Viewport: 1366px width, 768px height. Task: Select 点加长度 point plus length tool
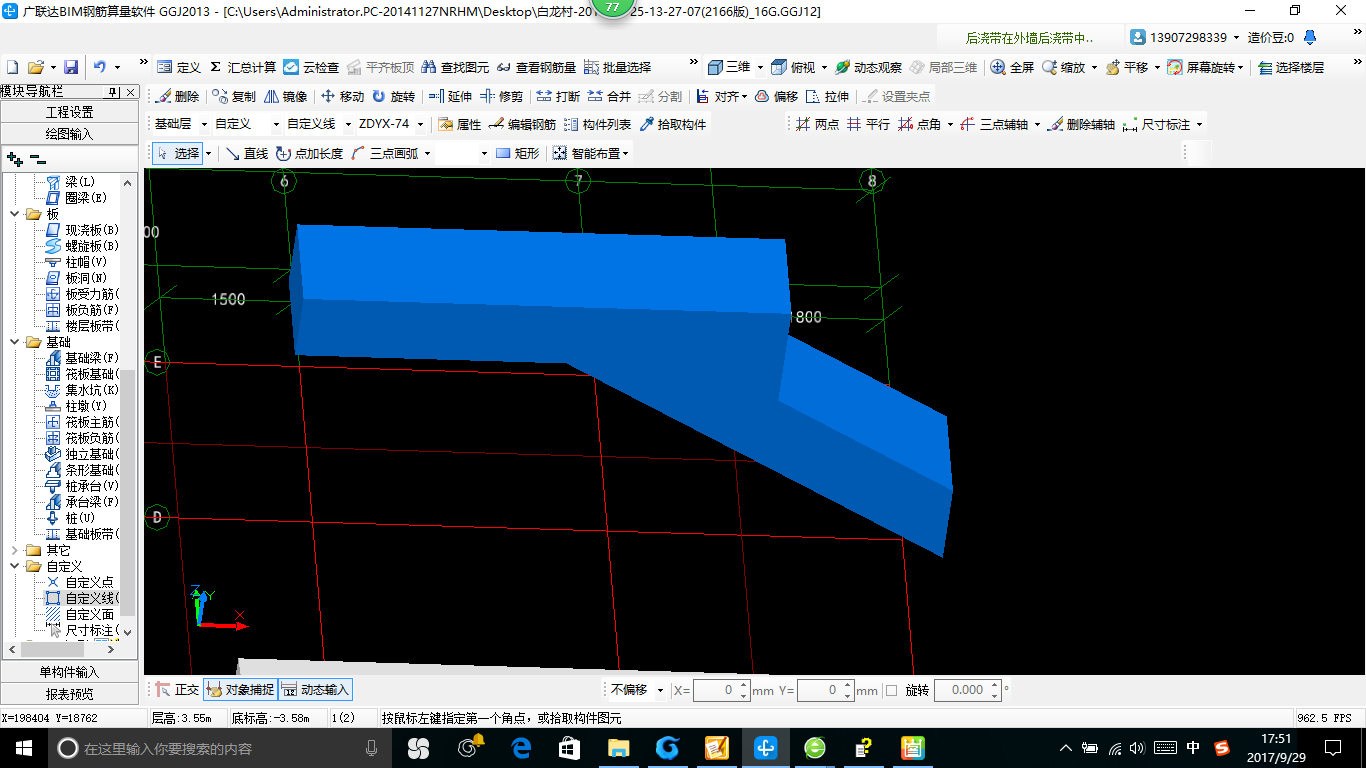click(x=309, y=153)
